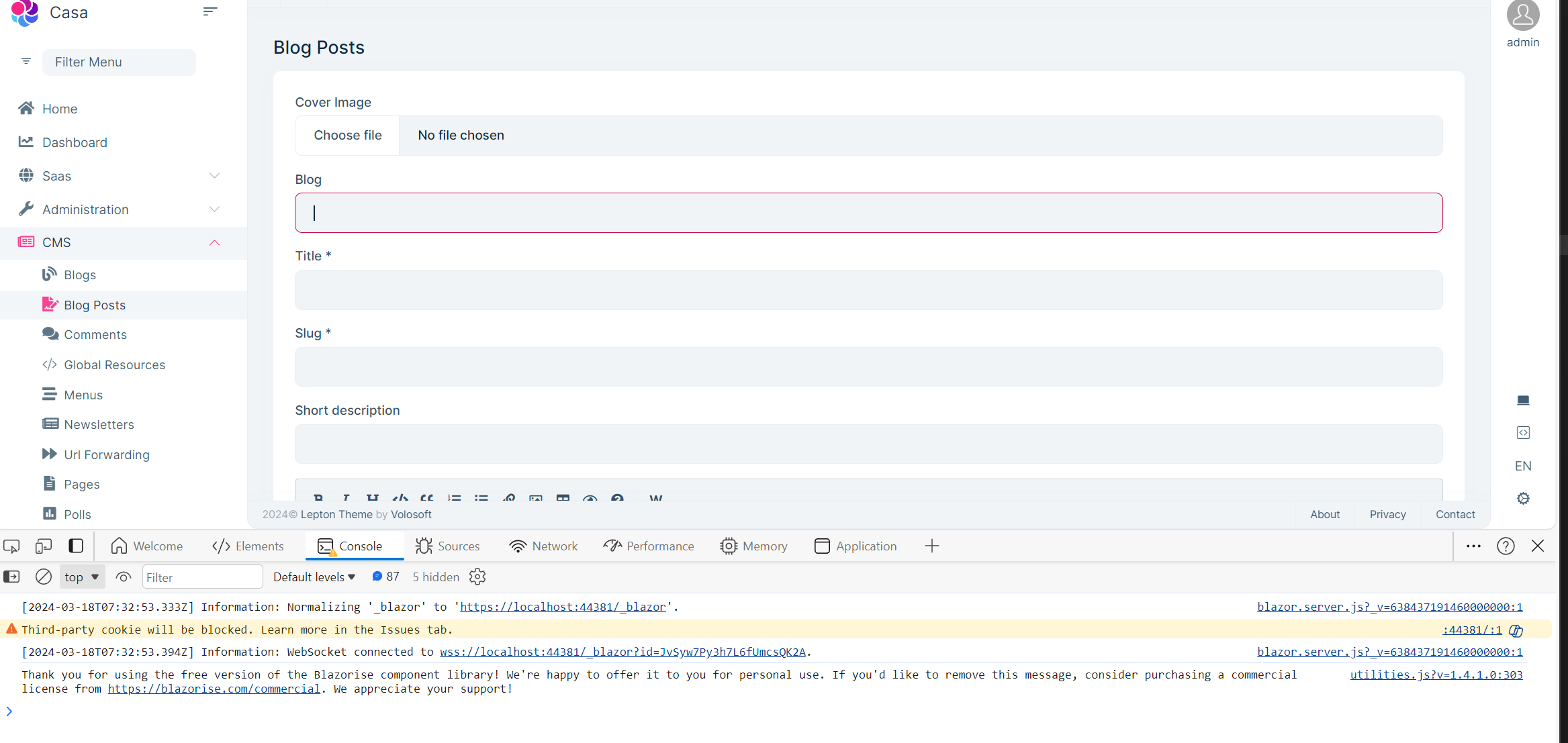Switch to the Network tab
The image size is (1568, 743).
[543, 546]
